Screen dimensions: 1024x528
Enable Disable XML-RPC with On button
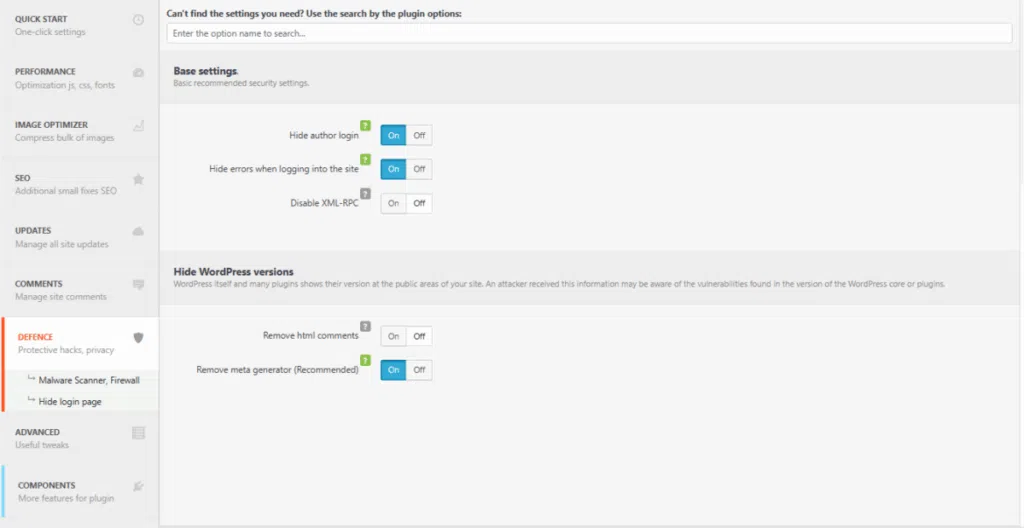point(394,203)
